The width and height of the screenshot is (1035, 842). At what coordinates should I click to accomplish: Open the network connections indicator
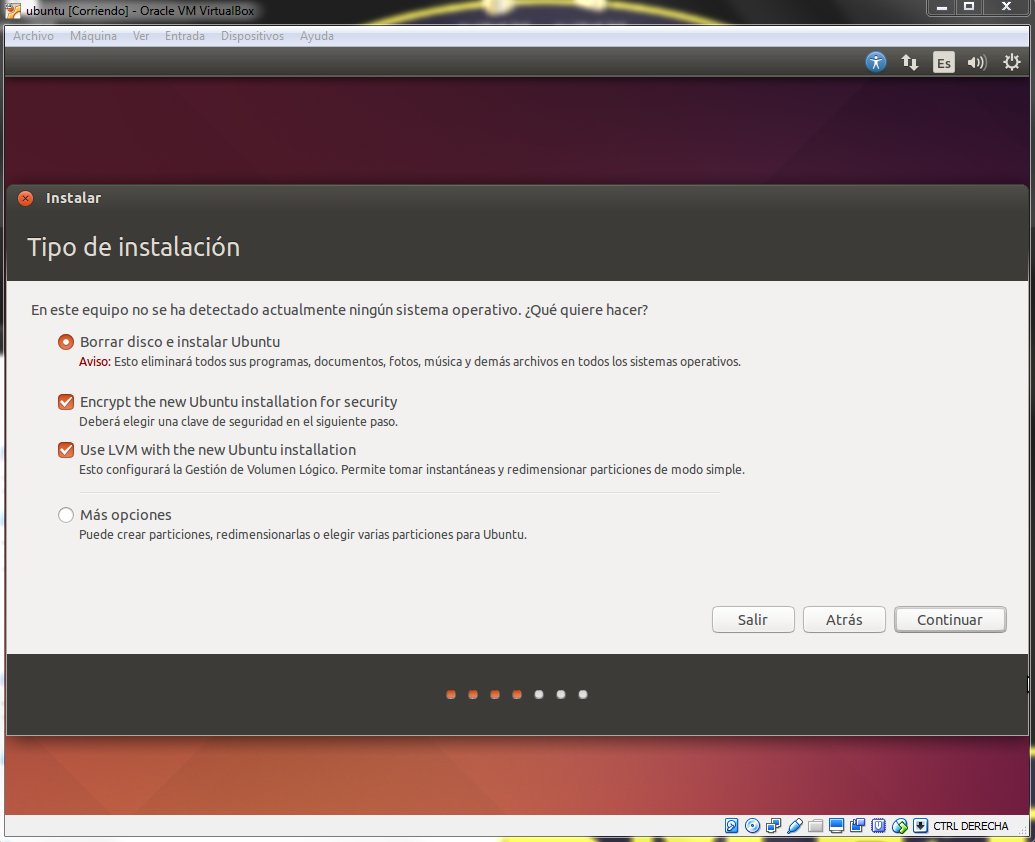pyautogui.click(x=910, y=63)
